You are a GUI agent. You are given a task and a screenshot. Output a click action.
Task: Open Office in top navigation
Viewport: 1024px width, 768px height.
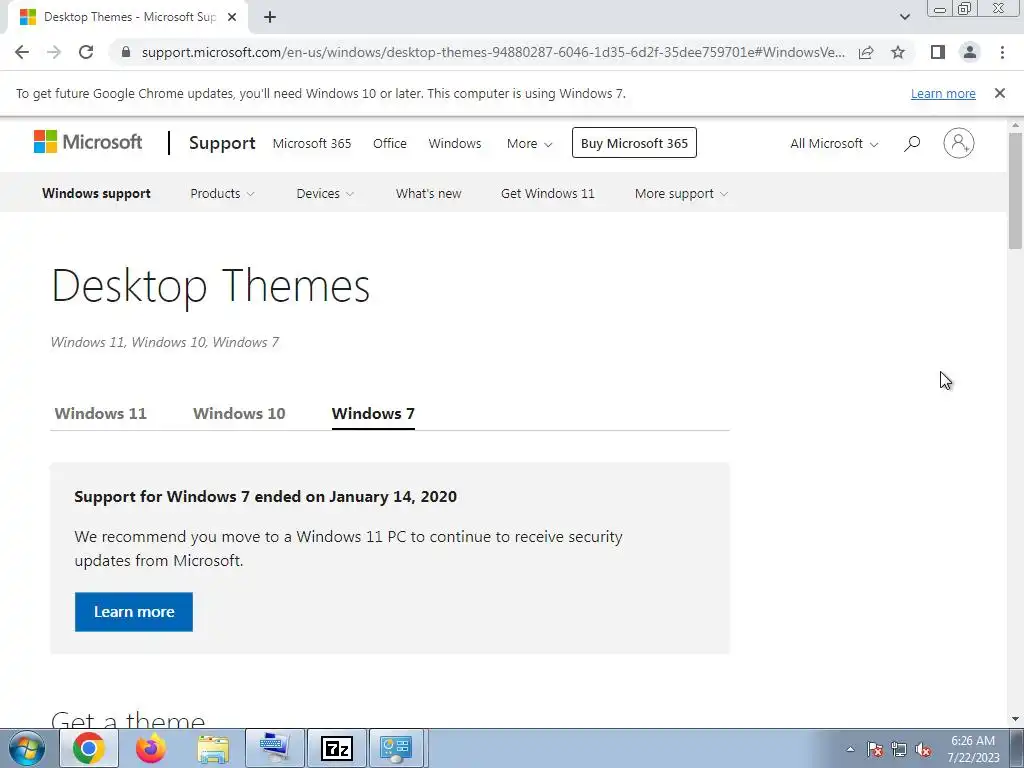tap(390, 143)
